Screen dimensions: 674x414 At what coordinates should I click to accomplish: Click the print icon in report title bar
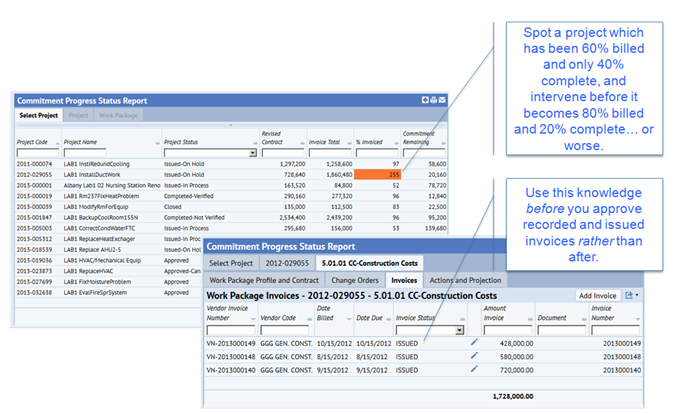(x=433, y=100)
